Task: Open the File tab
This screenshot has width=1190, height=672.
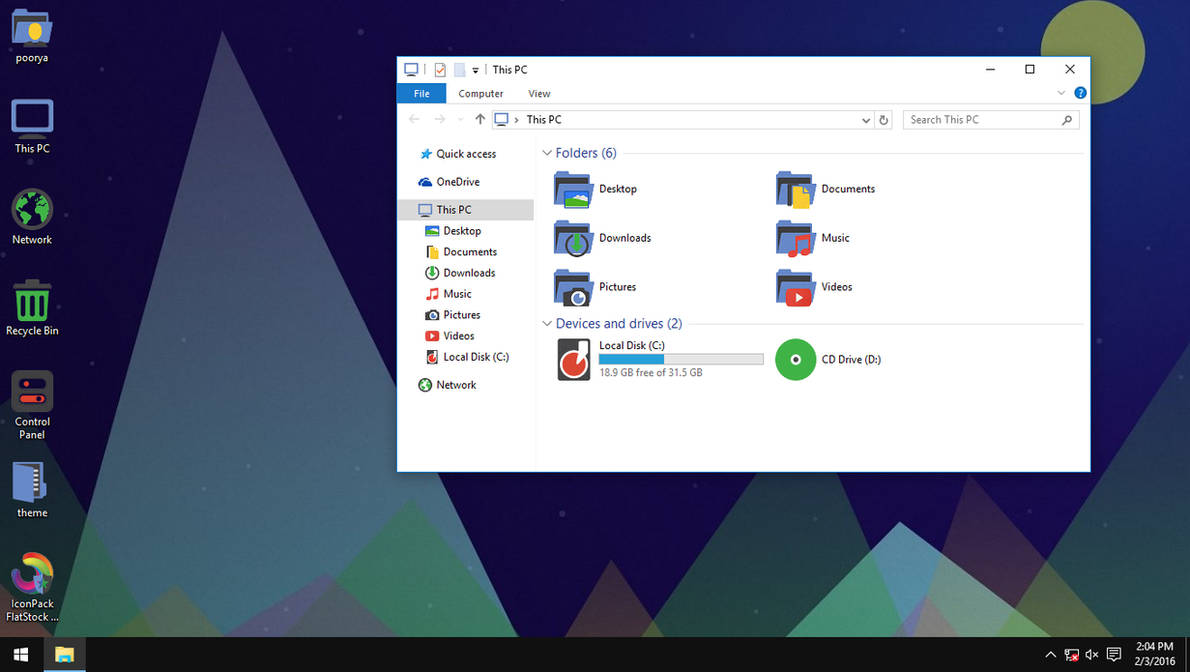Action: pos(421,93)
